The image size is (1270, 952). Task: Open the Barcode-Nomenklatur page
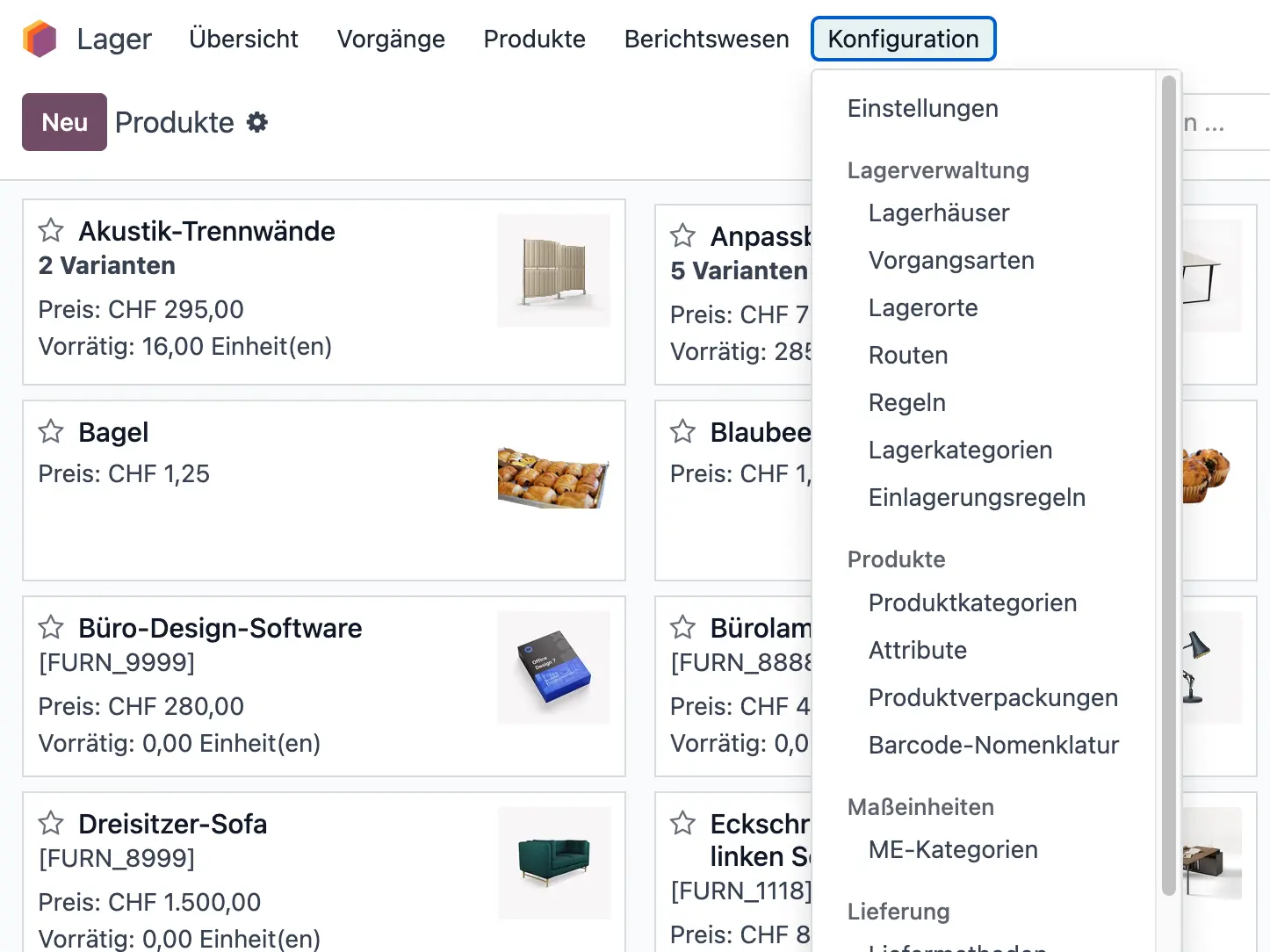pos(993,745)
